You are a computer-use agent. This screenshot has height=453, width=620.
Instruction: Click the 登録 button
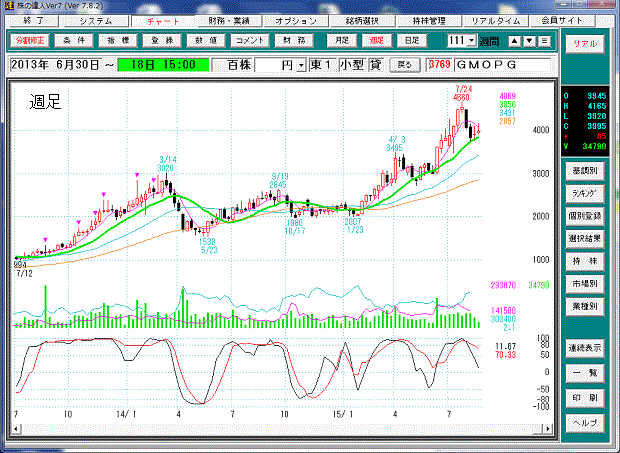[x=162, y=40]
